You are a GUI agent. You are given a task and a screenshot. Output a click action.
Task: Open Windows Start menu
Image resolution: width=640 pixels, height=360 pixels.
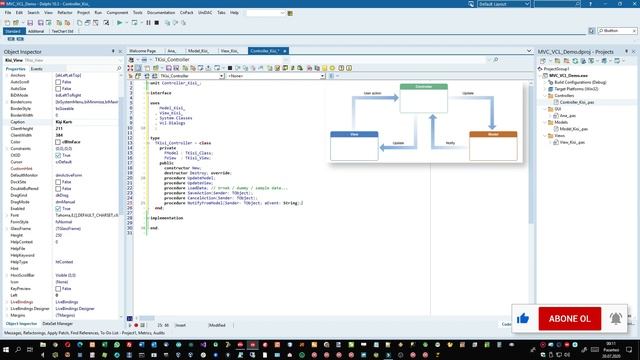pos(6,349)
